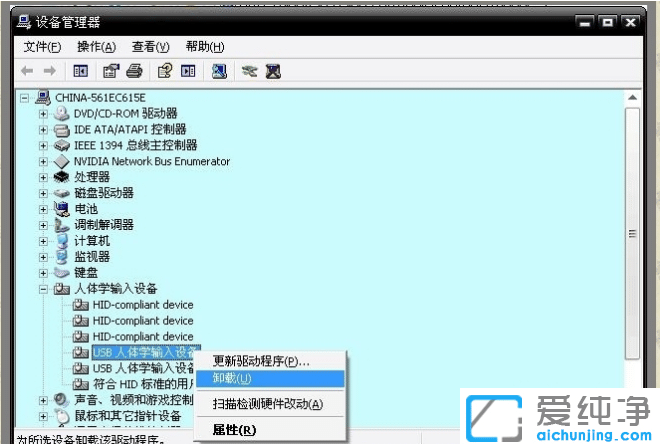
Task: Click the Back arrow toolbar icon
Action: tap(27, 71)
